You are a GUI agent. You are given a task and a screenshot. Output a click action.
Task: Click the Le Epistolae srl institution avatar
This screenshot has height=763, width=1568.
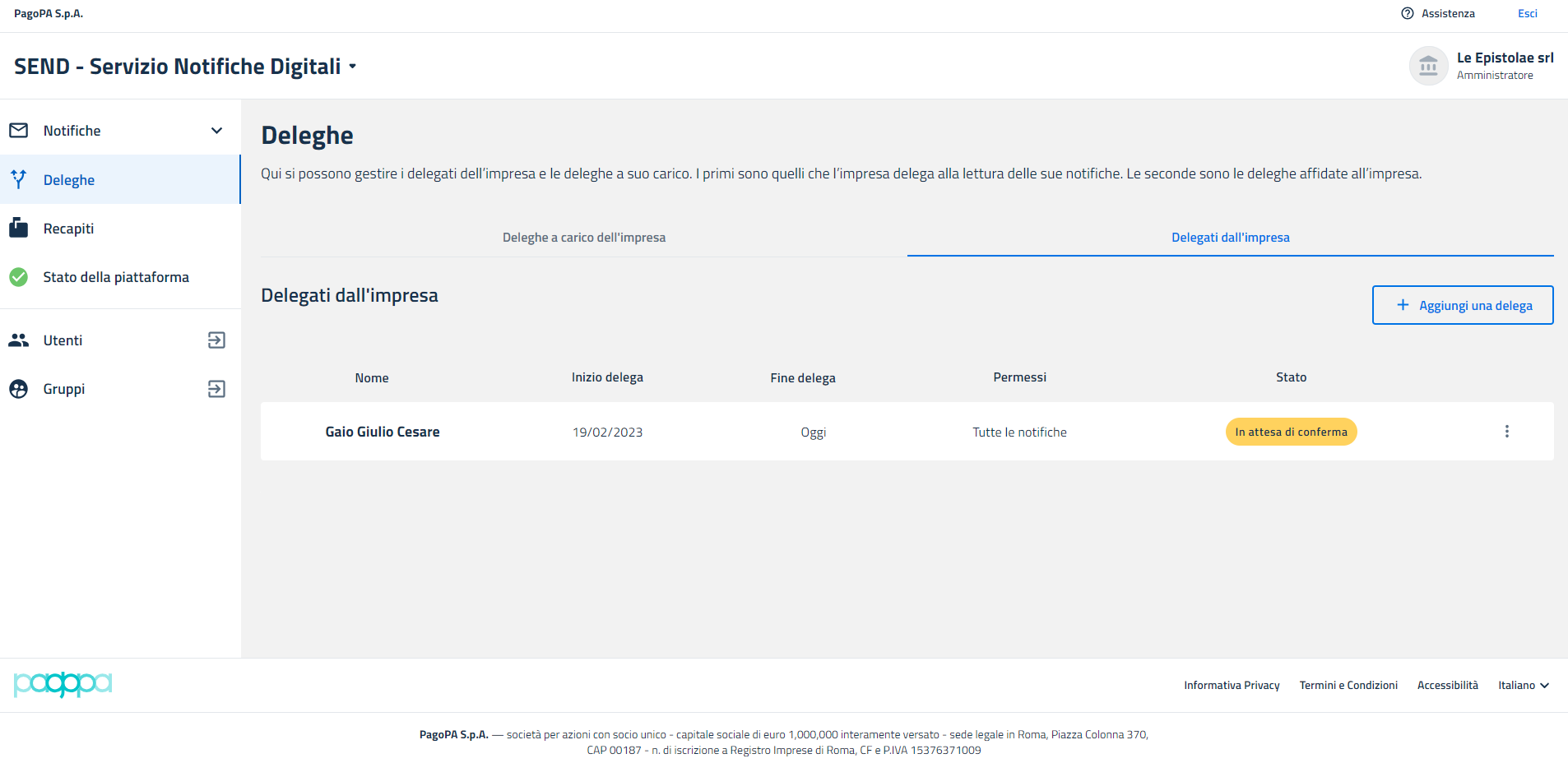pos(1428,66)
